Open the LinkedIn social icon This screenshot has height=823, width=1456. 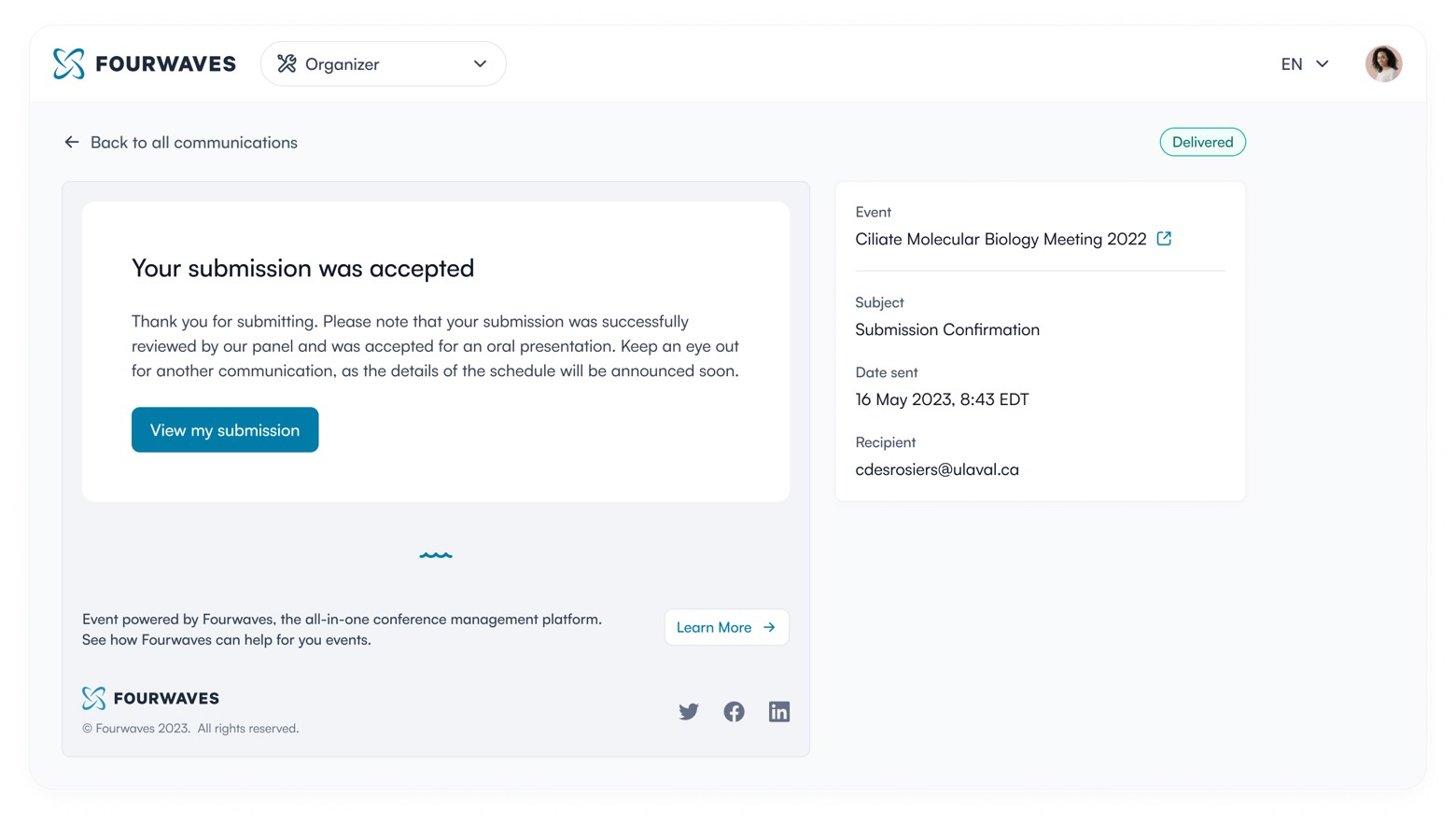[779, 712]
